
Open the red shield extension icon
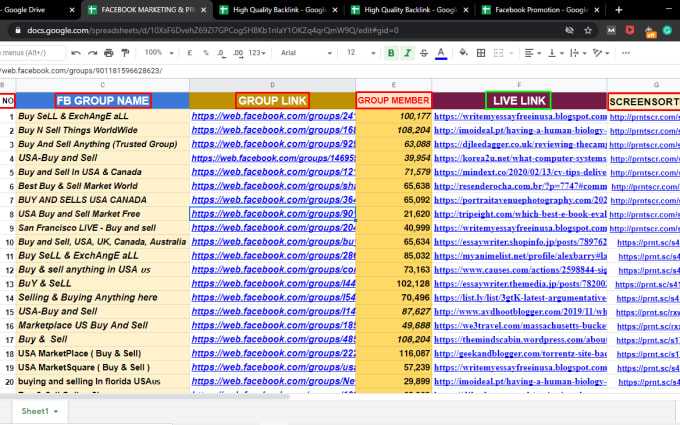click(630, 30)
